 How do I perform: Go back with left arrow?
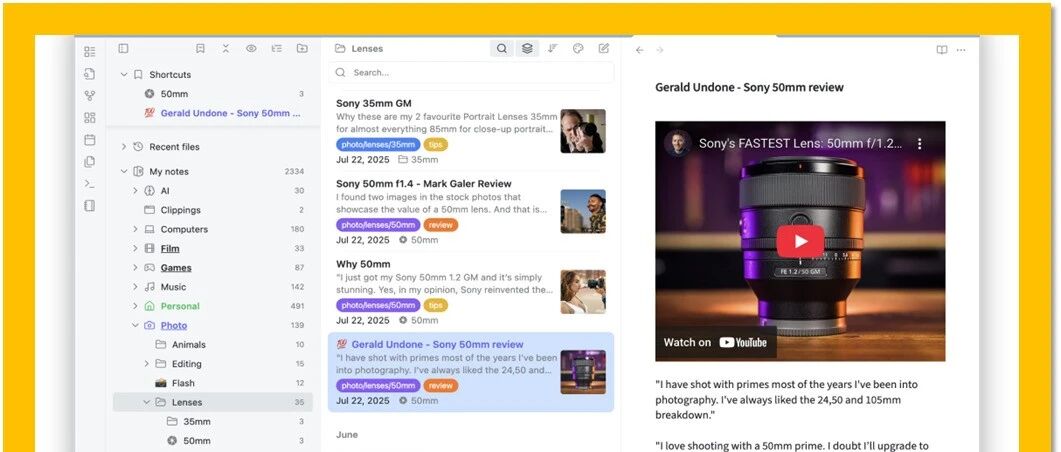pyautogui.click(x=639, y=50)
